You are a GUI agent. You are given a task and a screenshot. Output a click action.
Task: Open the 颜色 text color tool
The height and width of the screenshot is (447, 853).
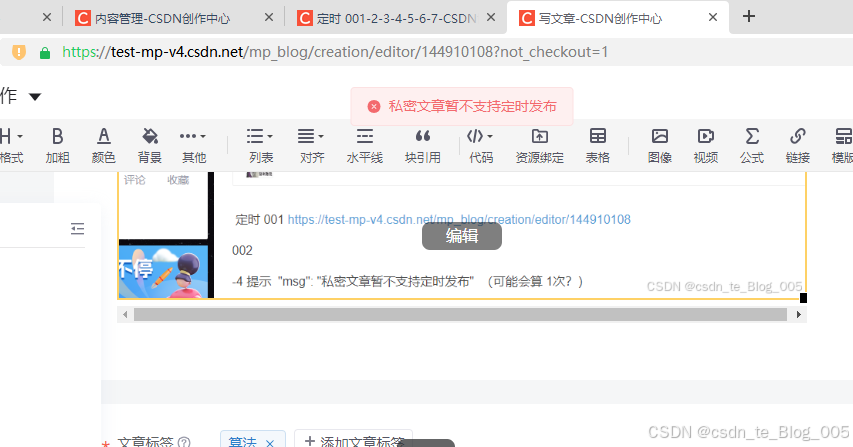tap(103, 145)
